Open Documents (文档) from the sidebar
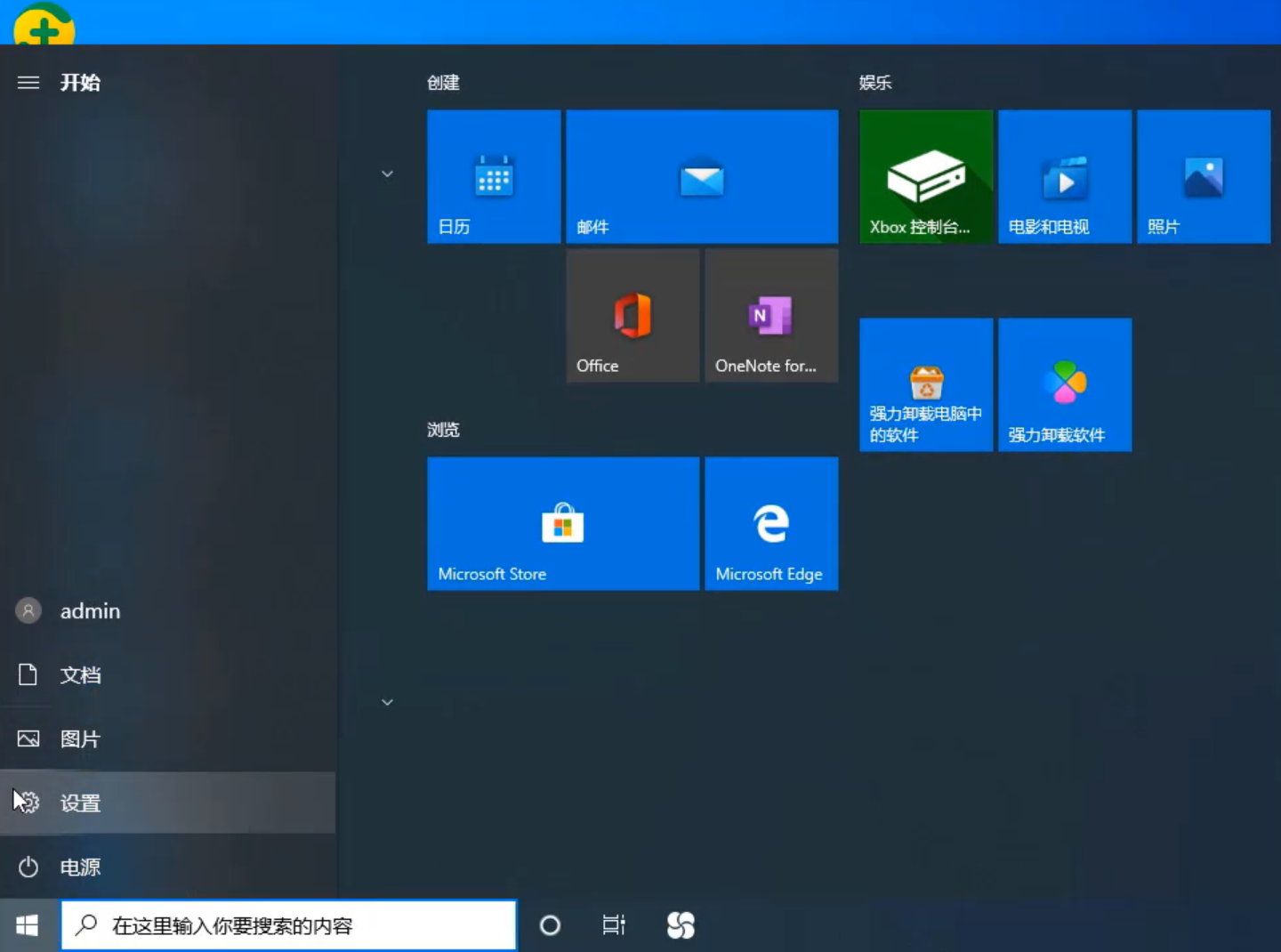Image resolution: width=1281 pixels, height=952 pixels. tap(80, 675)
